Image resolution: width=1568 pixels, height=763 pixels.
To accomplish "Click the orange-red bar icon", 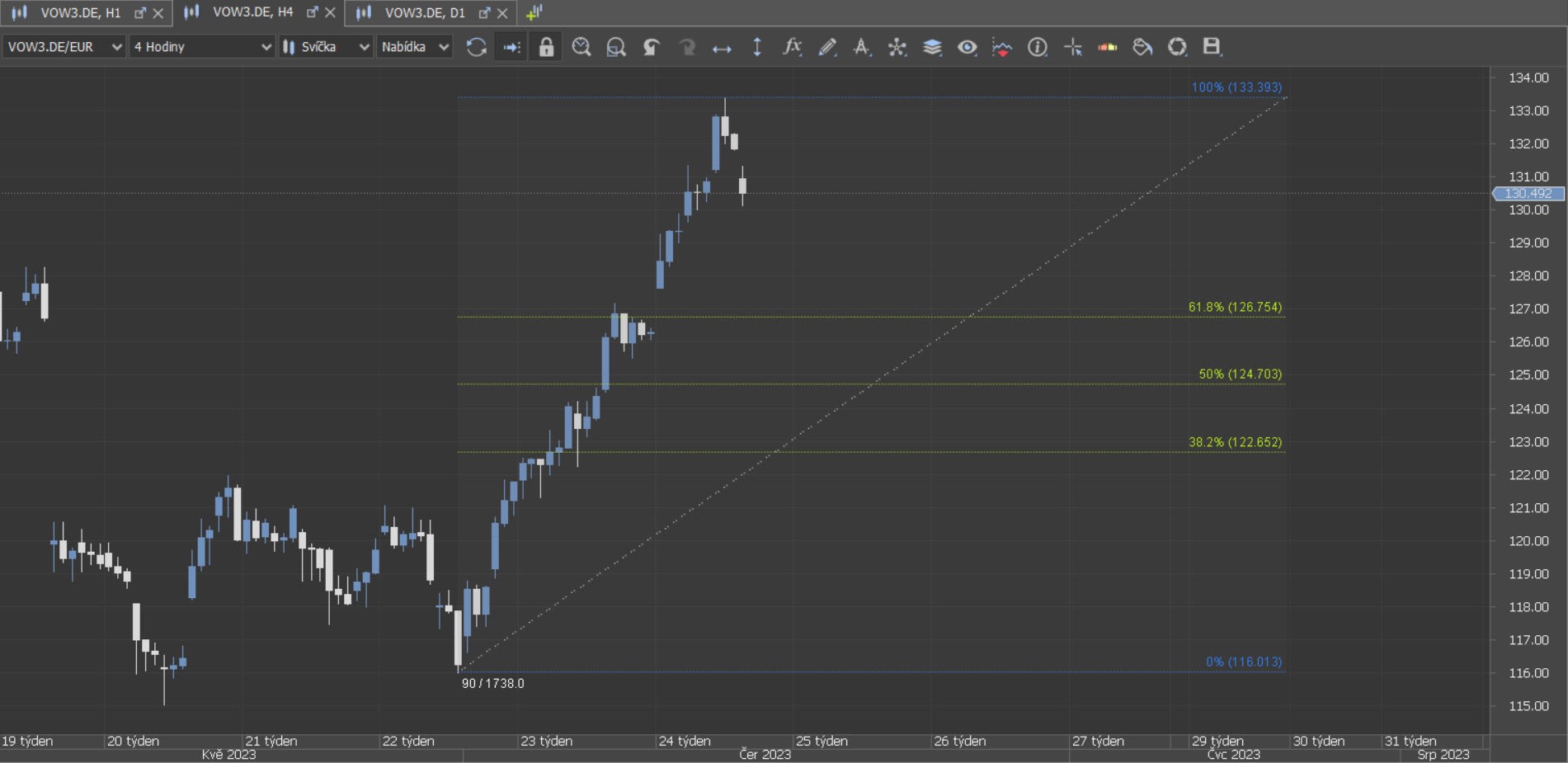I will [x=1108, y=47].
